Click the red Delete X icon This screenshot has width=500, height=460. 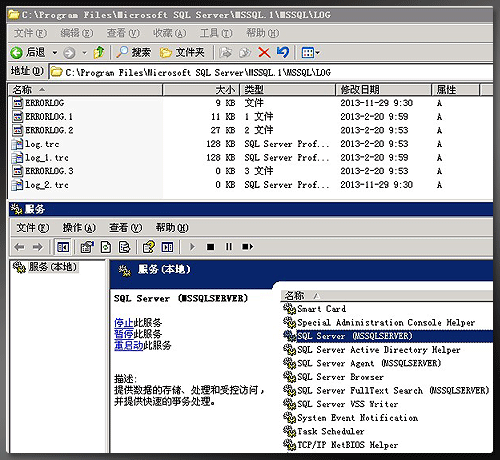pos(264,52)
